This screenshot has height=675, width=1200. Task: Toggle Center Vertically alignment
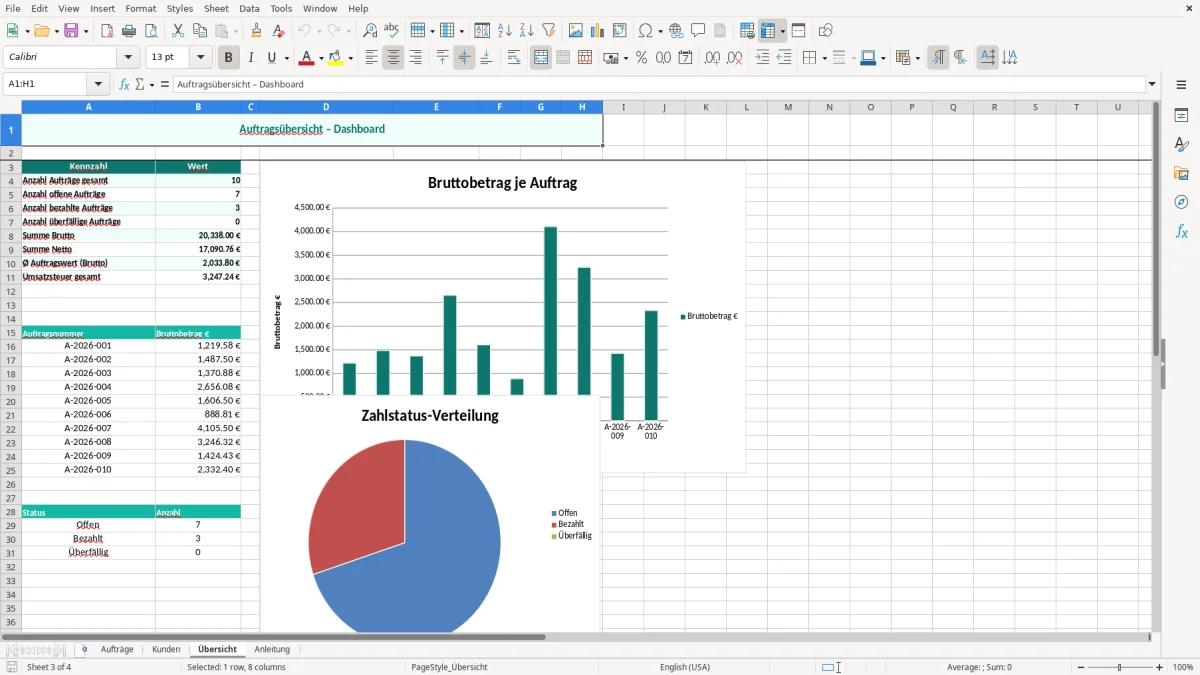(464, 58)
